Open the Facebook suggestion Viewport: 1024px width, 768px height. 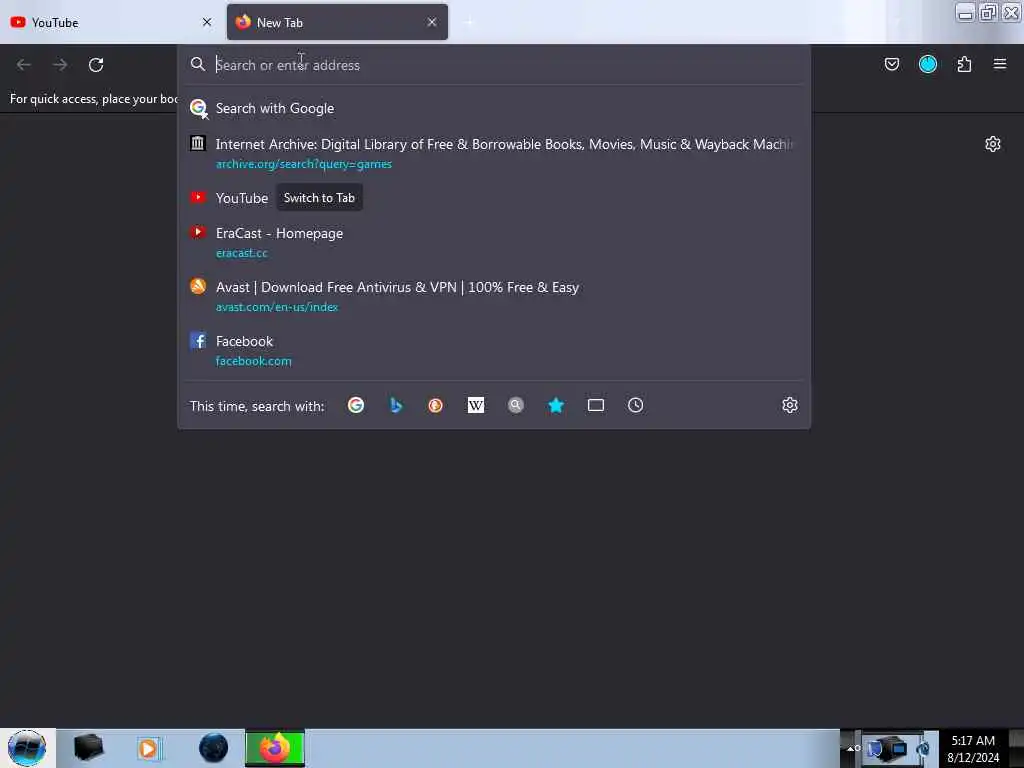pyautogui.click(x=494, y=350)
